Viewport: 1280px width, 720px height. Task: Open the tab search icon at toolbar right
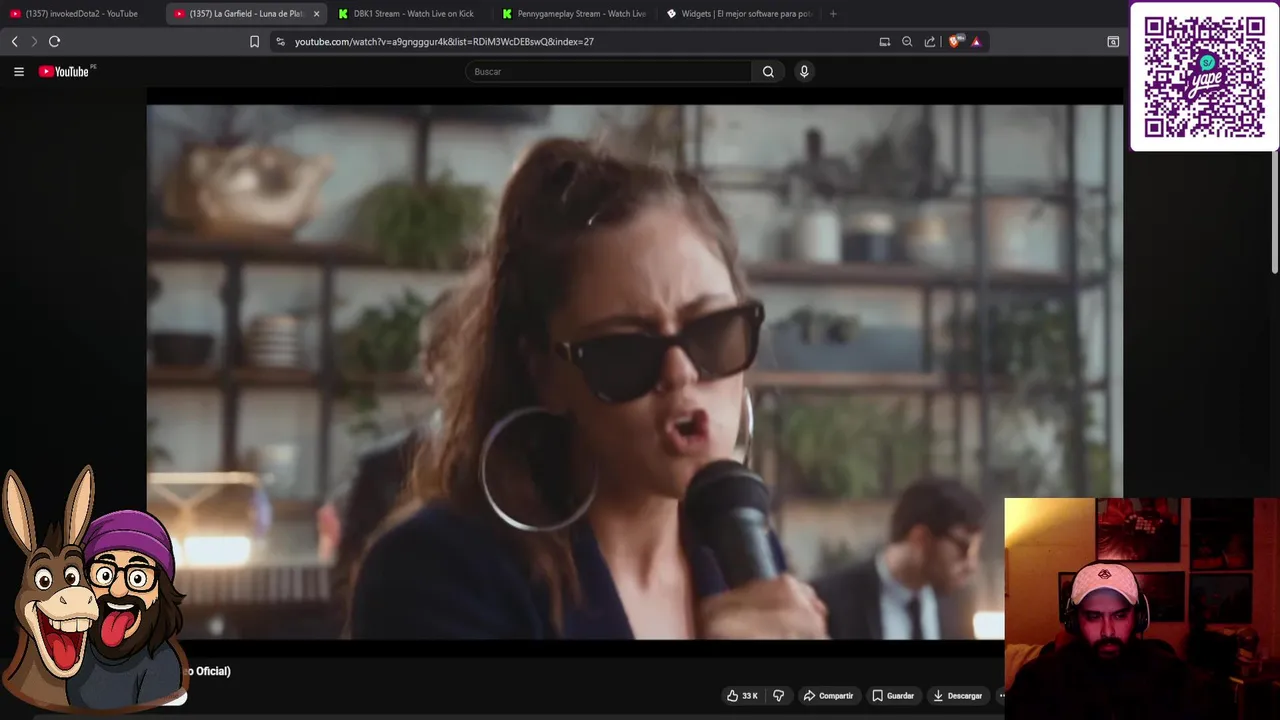click(1113, 41)
